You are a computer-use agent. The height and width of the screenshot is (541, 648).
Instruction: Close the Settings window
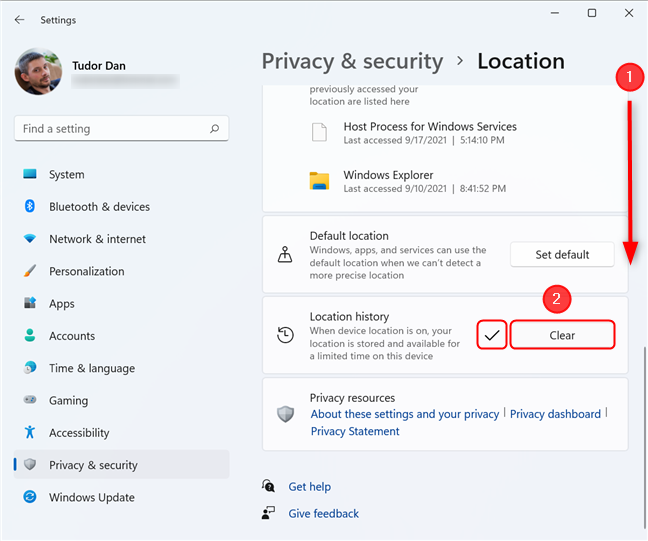pos(629,13)
